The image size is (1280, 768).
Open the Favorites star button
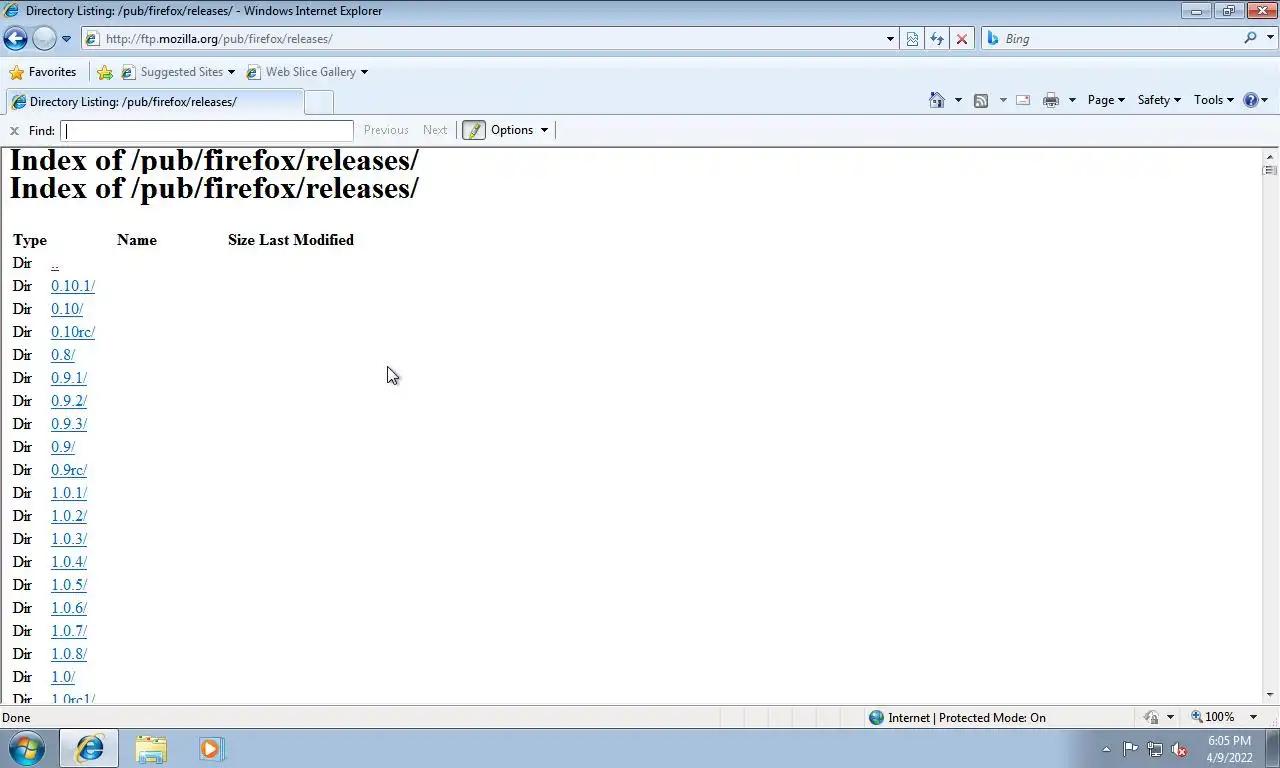tap(42, 72)
